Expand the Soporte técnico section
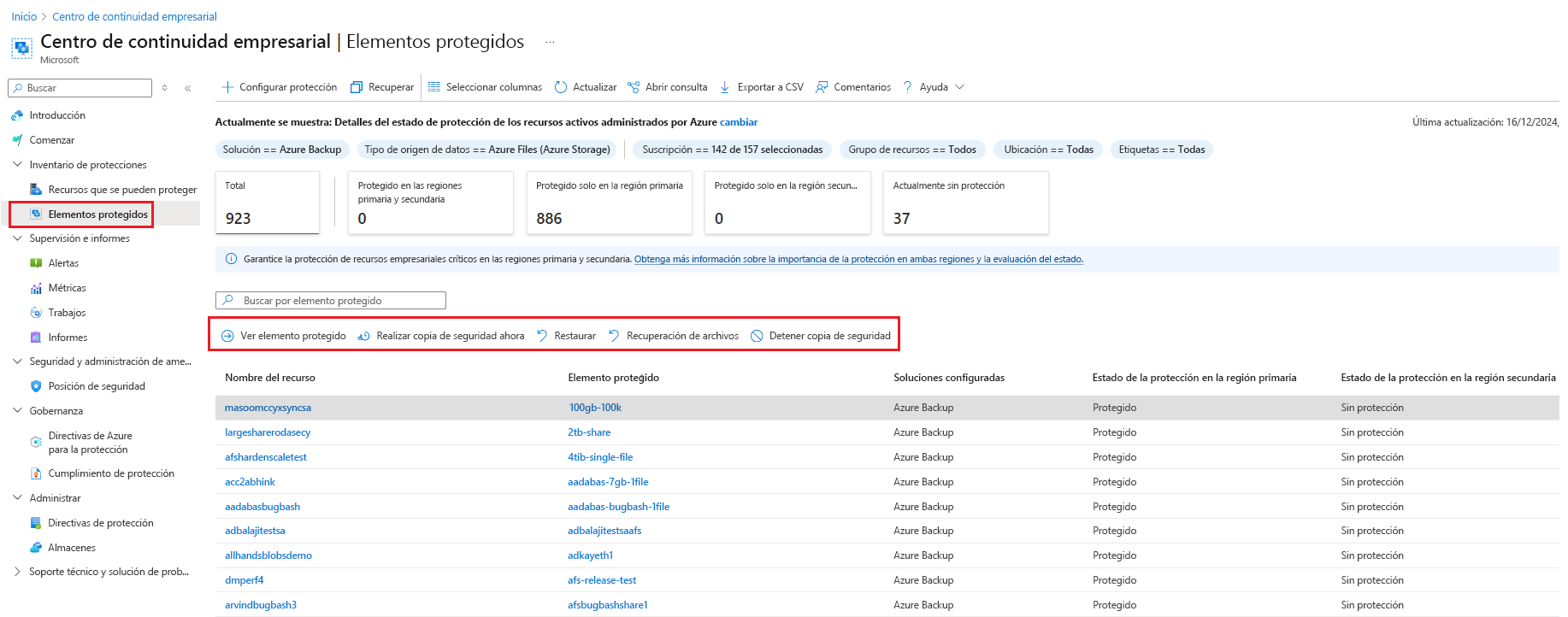The width and height of the screenshot is (1568, 617). point(17,572)
